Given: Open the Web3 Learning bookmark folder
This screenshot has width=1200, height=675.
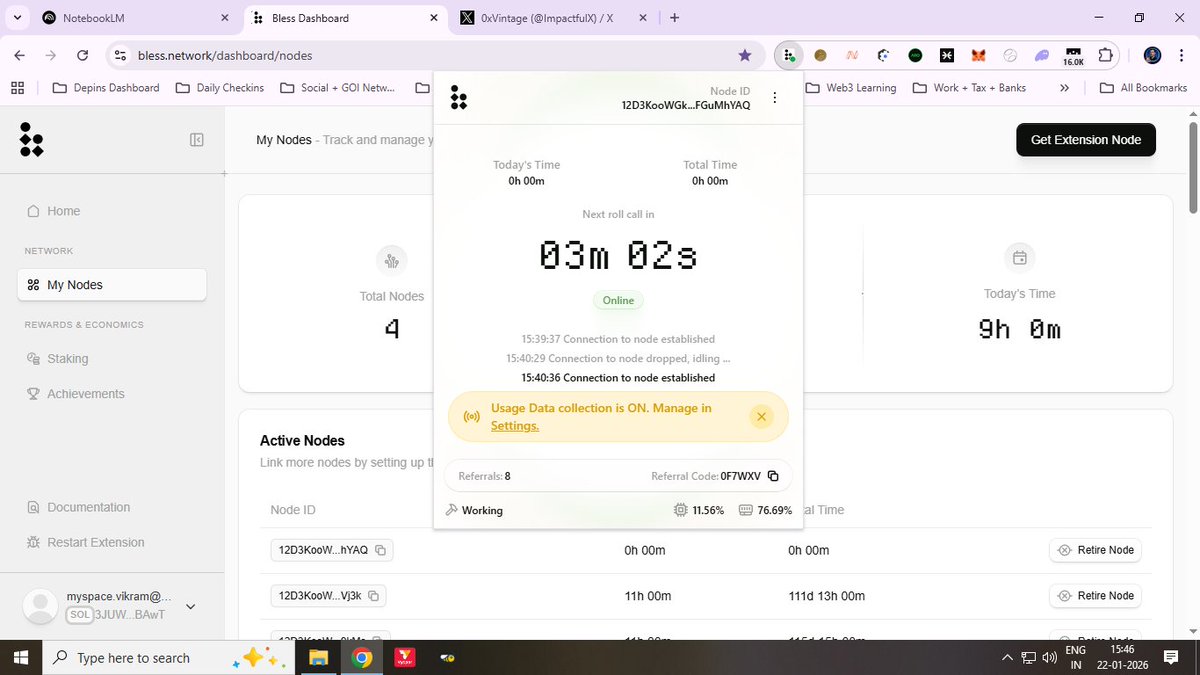Looking at the screenshot, I should [x=851, y=88].
